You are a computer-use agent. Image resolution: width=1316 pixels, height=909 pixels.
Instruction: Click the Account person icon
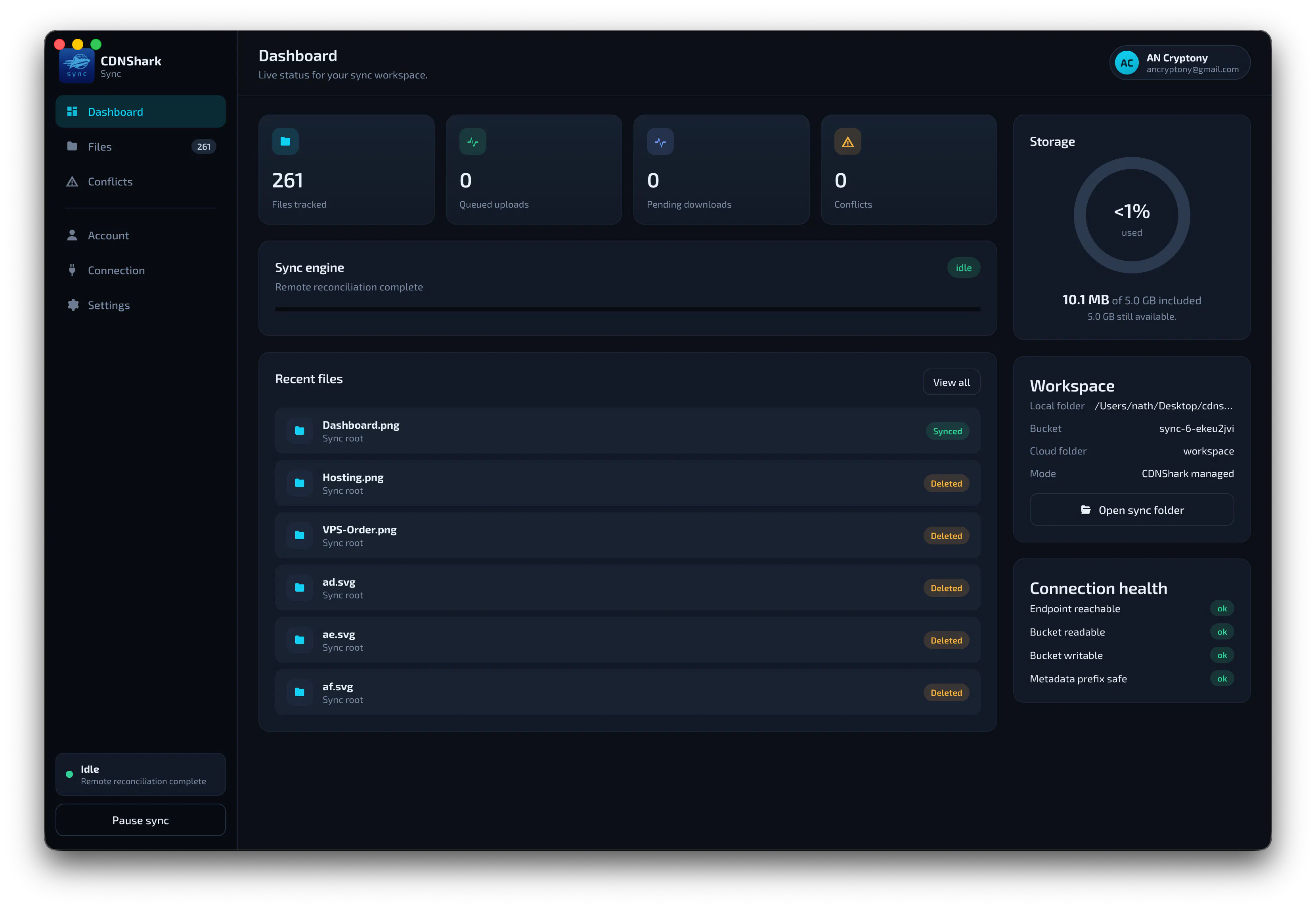(73, 235)
